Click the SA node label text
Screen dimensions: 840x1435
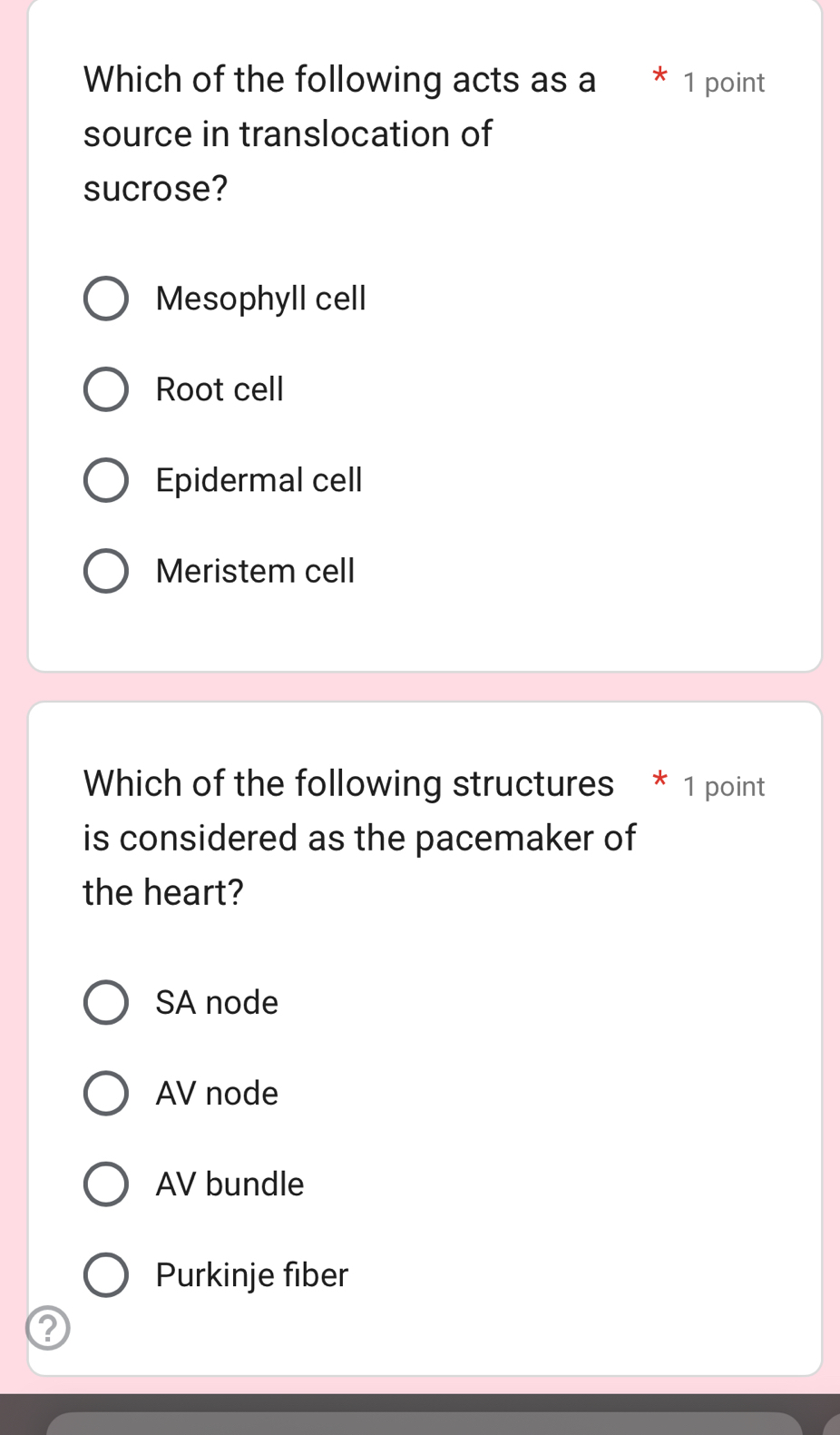[217, 1002]
